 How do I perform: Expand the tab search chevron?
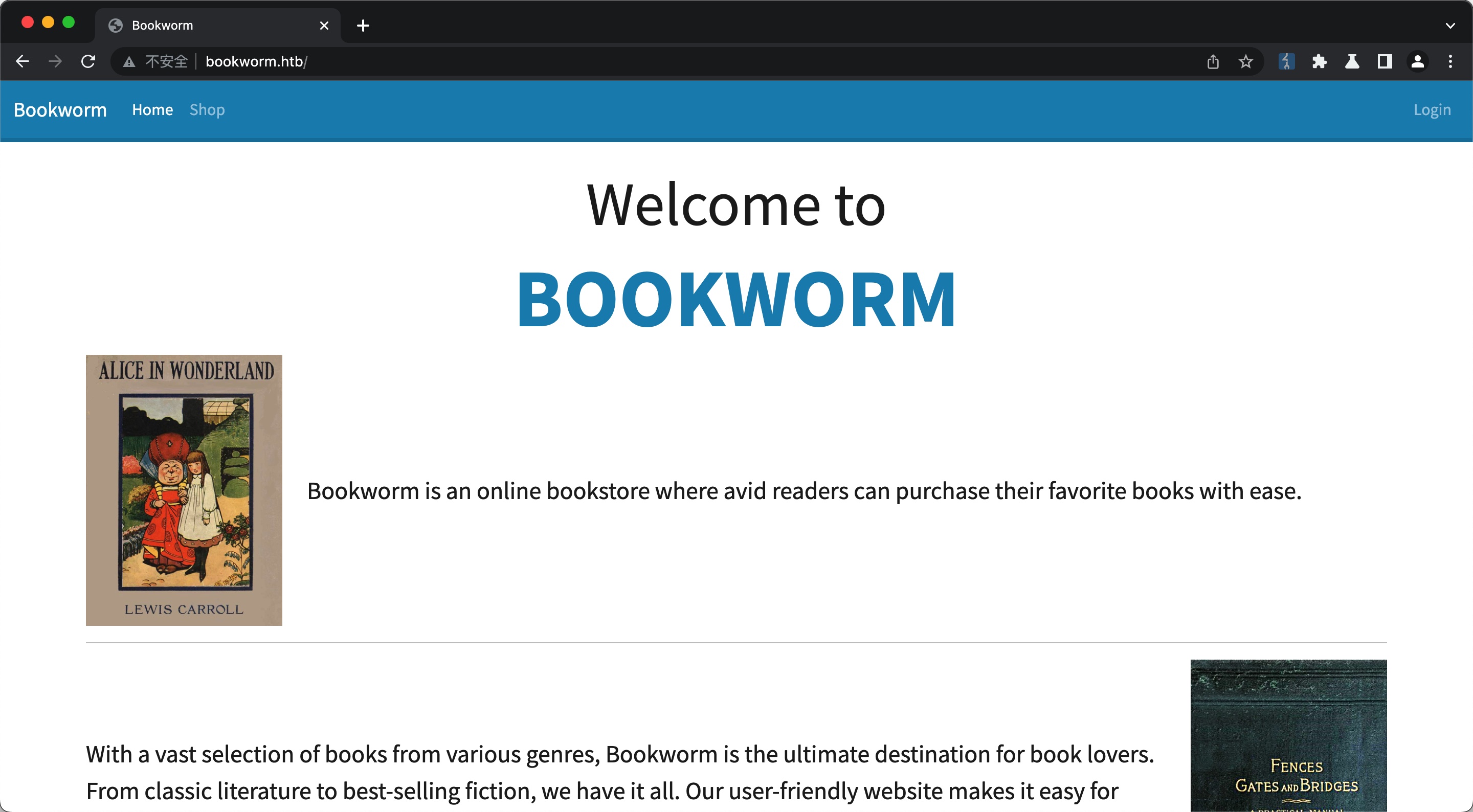1450,25
